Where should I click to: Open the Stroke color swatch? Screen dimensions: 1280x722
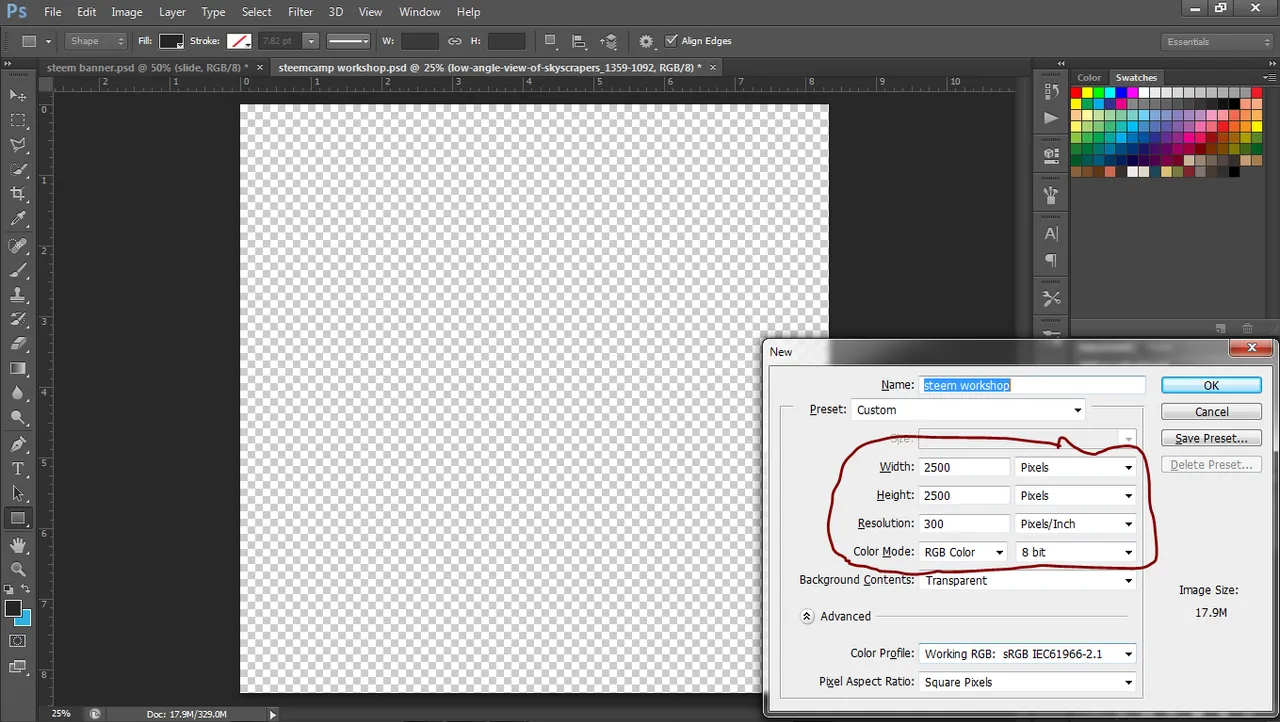pos(238,41)
